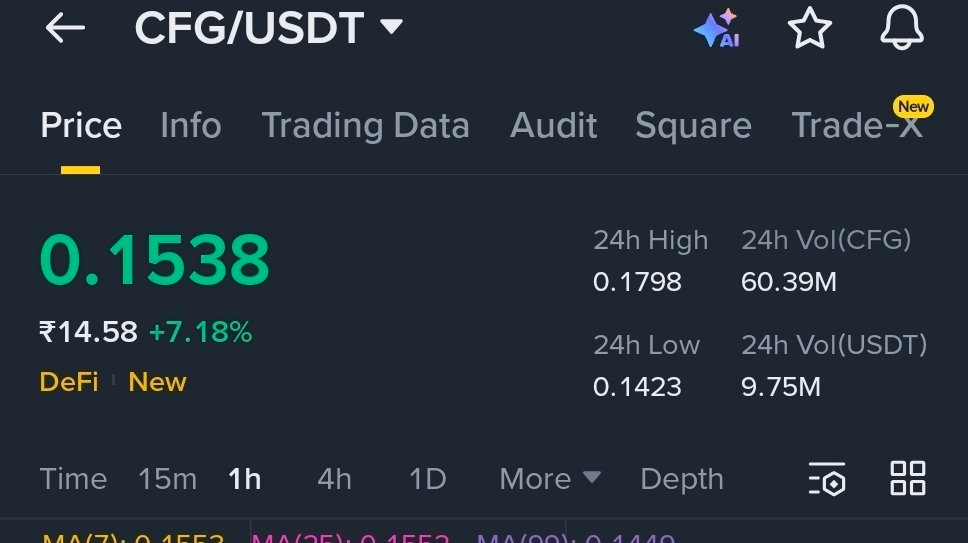Open chart indicator settings icon

click(827, 478)
